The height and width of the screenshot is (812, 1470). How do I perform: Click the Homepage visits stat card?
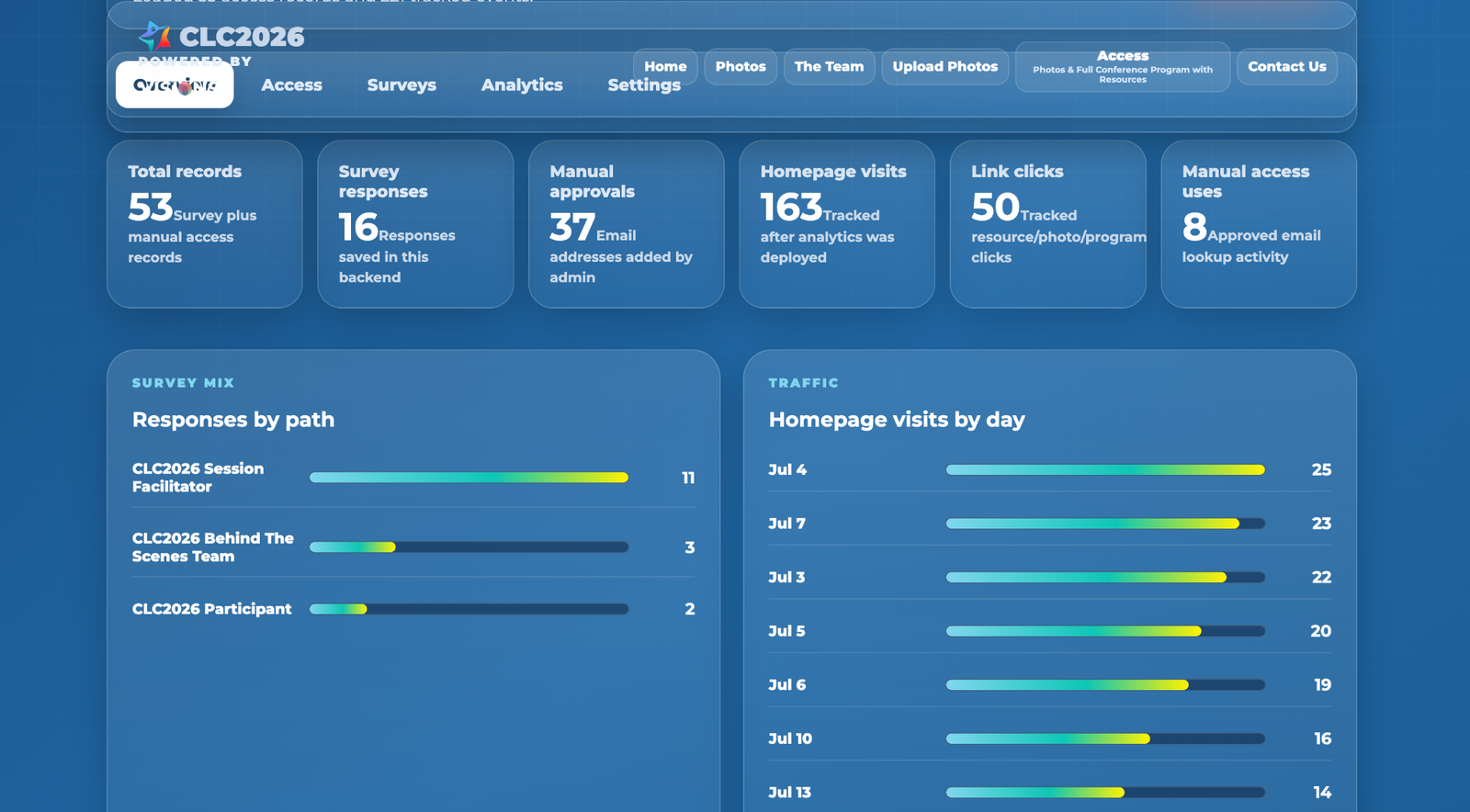(x=837, y=224)
